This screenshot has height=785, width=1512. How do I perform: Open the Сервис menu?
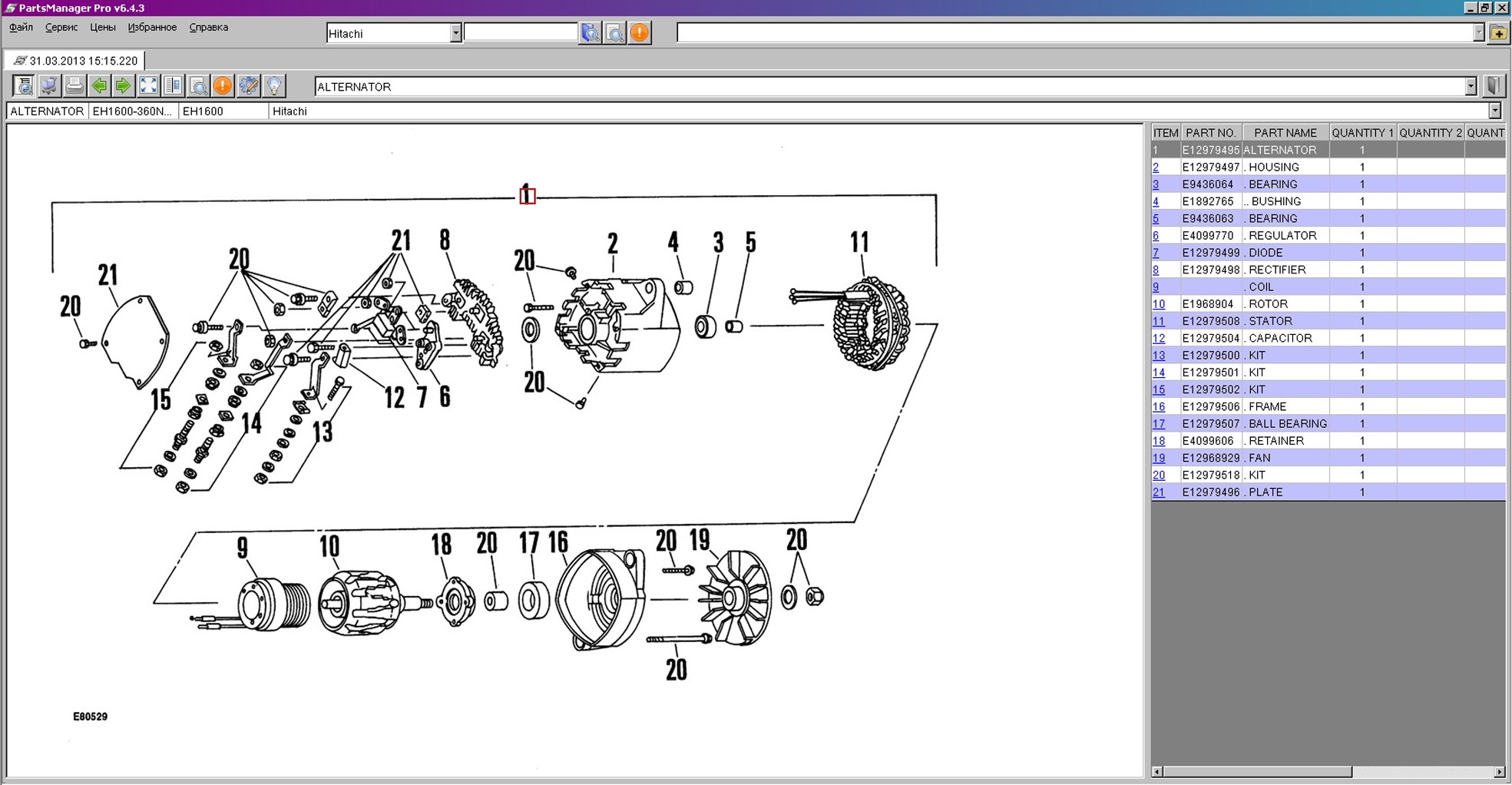tap(61, 28)
